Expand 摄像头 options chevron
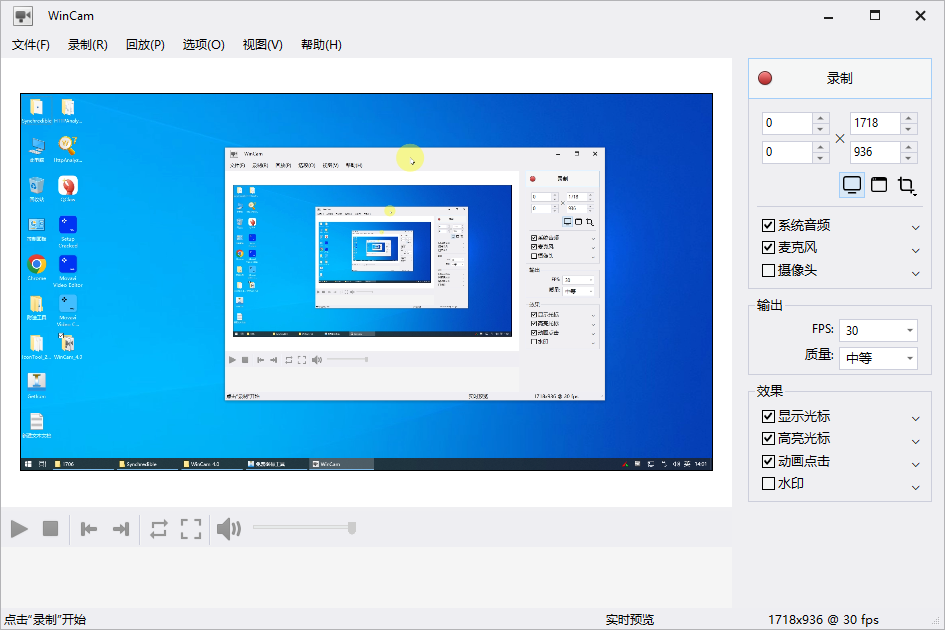Viewport: 945px width, 630px height. (915, 273)
